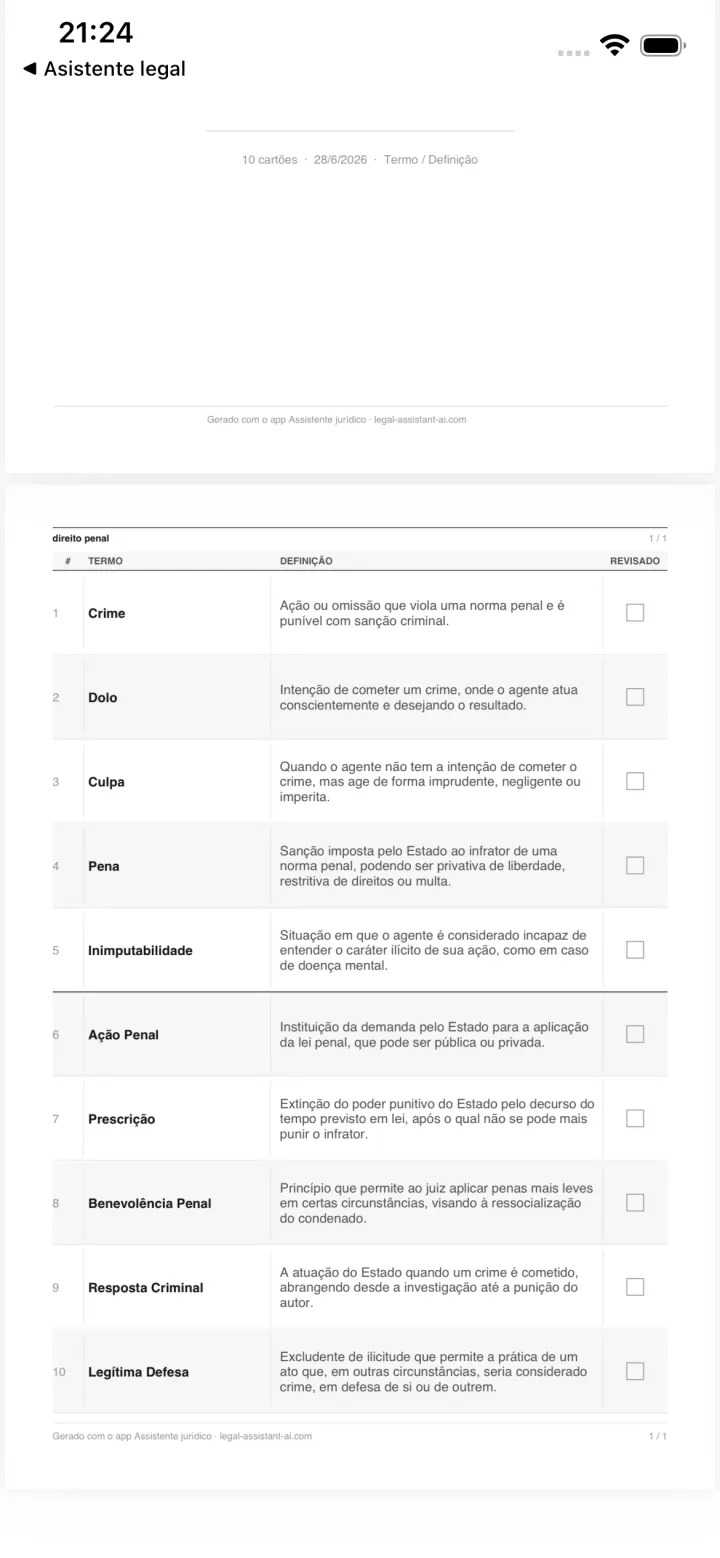
Task: Tap the back arrow to Asistente legal
Action: point(30,69)
